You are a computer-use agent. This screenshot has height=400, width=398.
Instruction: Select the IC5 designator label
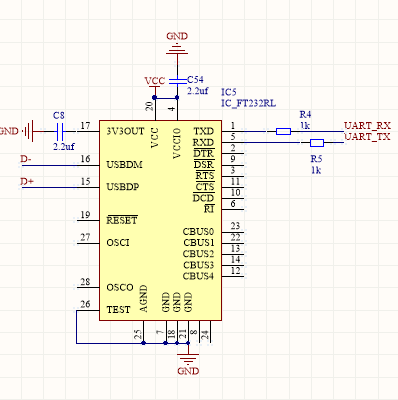point(229,92)
